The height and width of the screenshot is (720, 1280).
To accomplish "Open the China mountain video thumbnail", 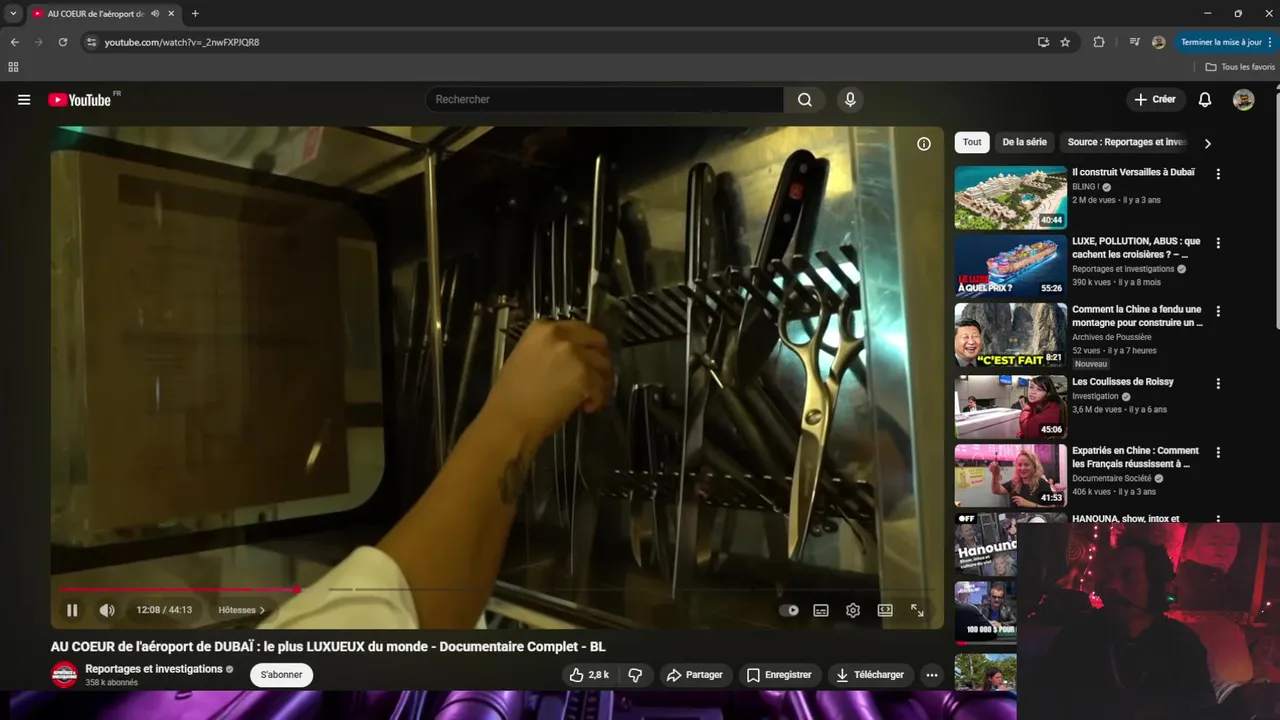I will pos(1011,335).
